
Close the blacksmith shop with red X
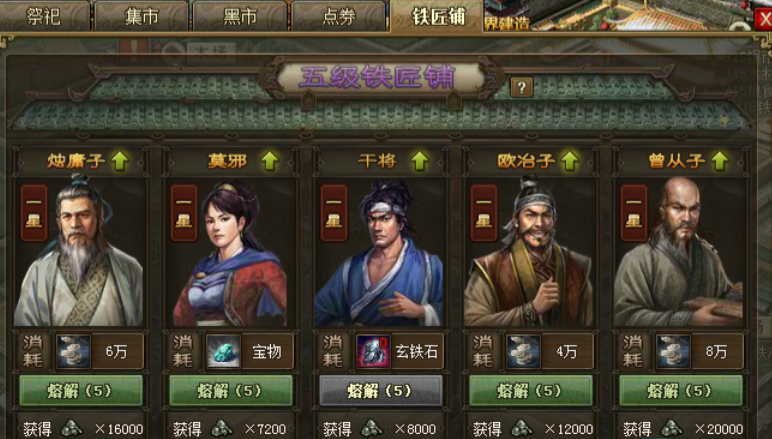(x=764, y=20)
